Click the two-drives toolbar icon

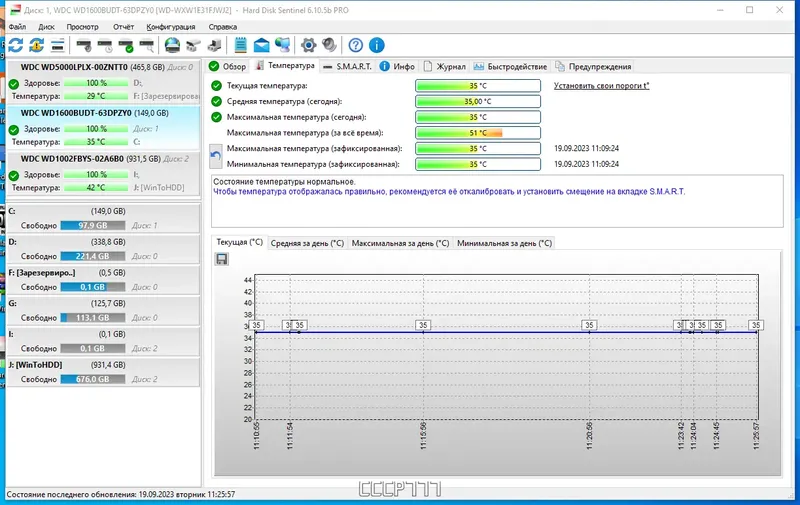(x=193, y=45)
